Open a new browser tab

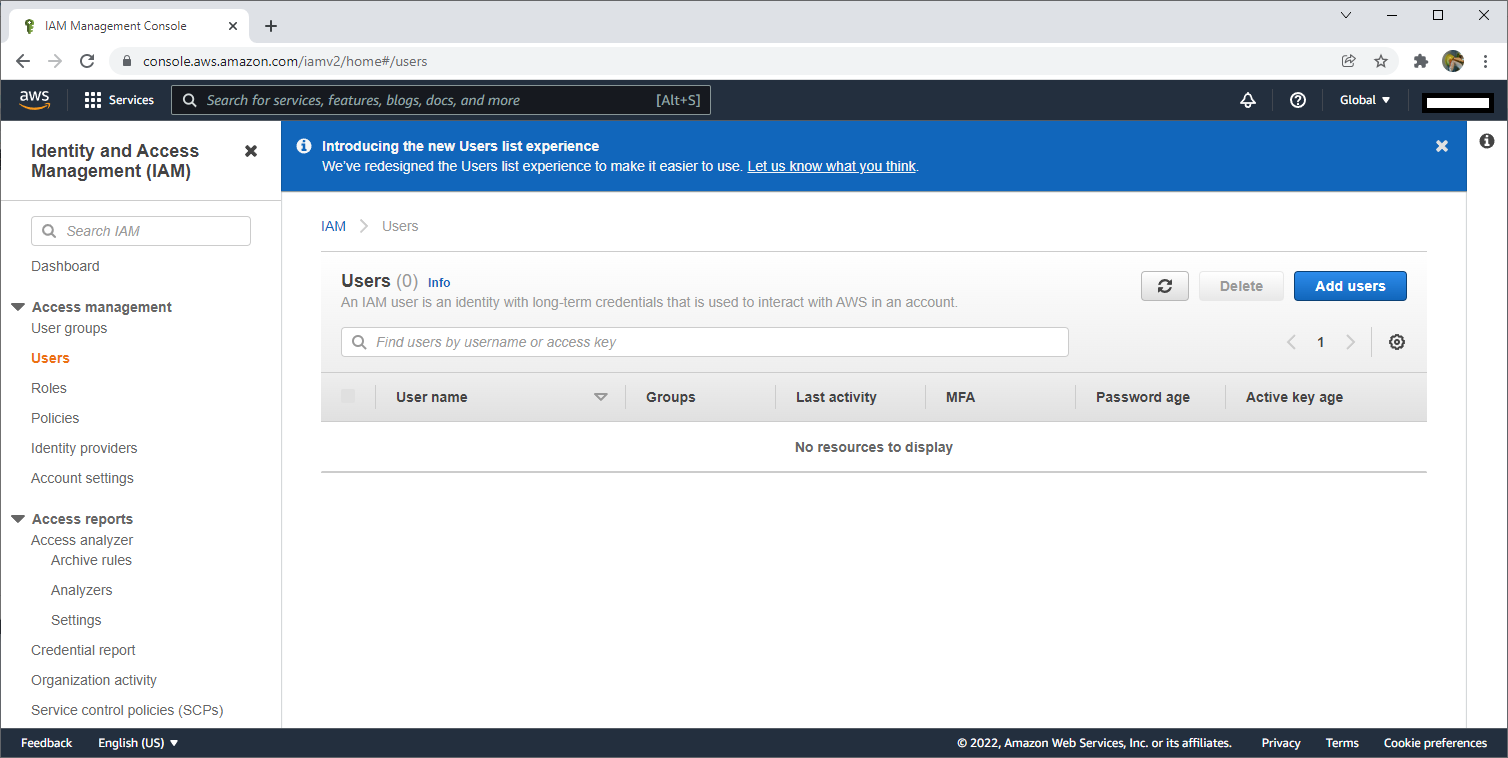(x=271, y=26)
